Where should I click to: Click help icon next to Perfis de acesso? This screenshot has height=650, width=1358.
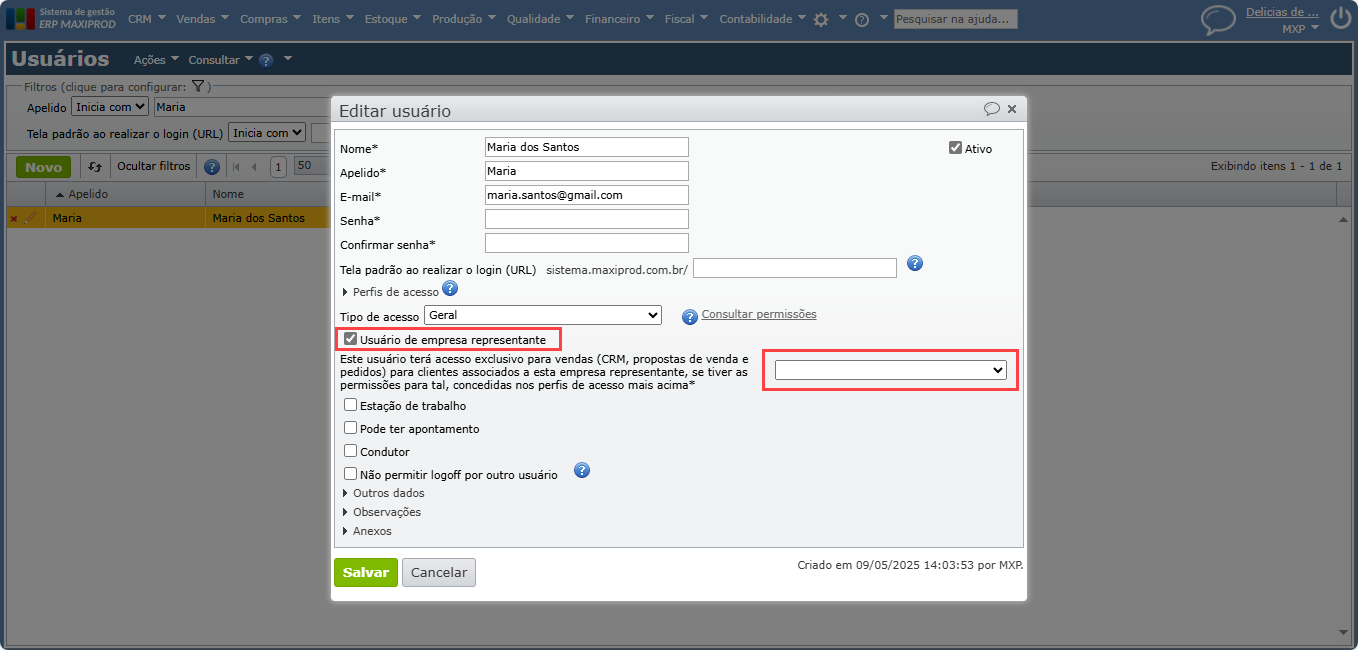click(450, 289)
